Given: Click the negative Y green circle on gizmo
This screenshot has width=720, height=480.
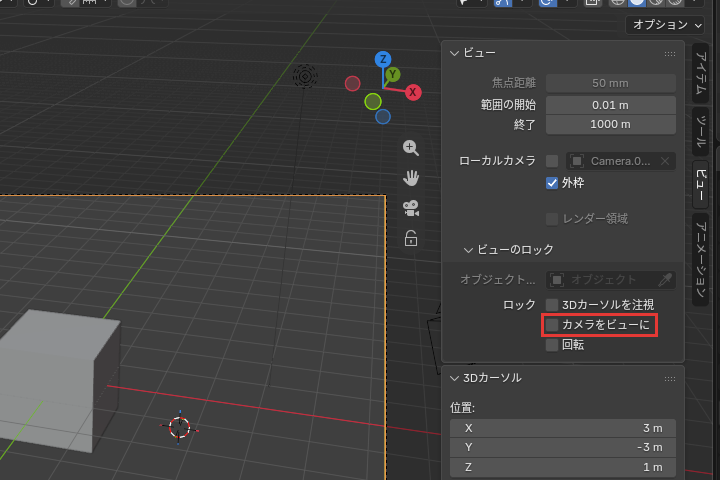Looking at the screenshot, I should (x=373, y=102).
